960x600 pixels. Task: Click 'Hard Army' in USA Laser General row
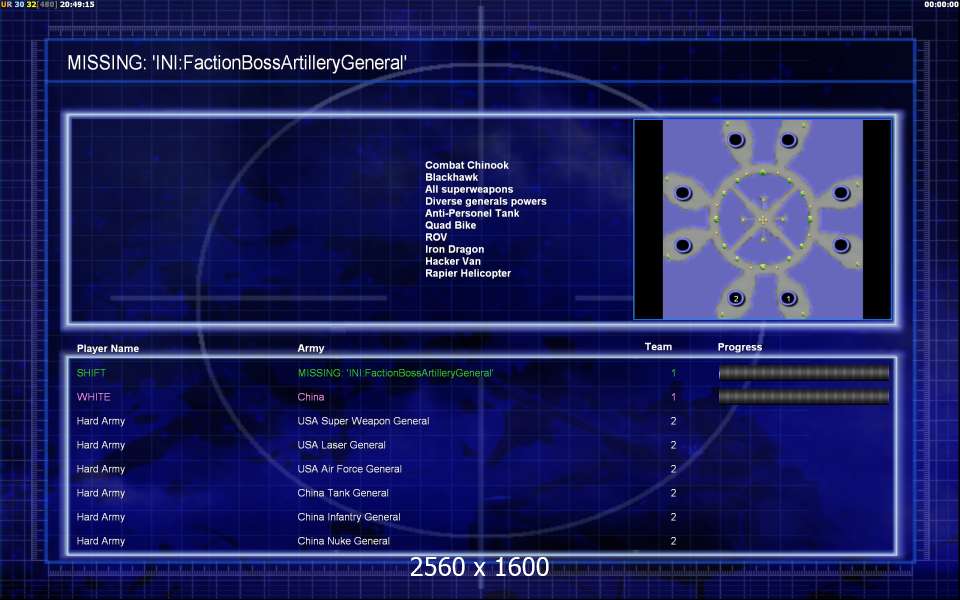(100, 444)
